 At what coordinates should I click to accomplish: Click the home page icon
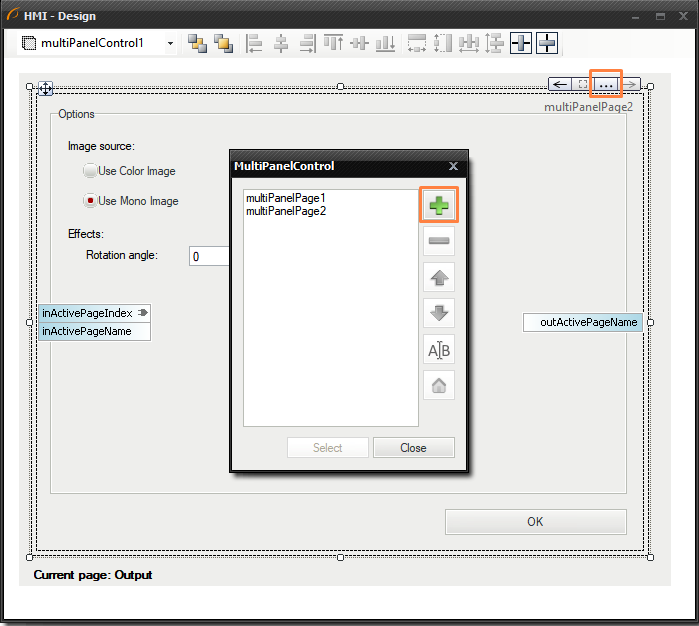[x=439, y=385]
